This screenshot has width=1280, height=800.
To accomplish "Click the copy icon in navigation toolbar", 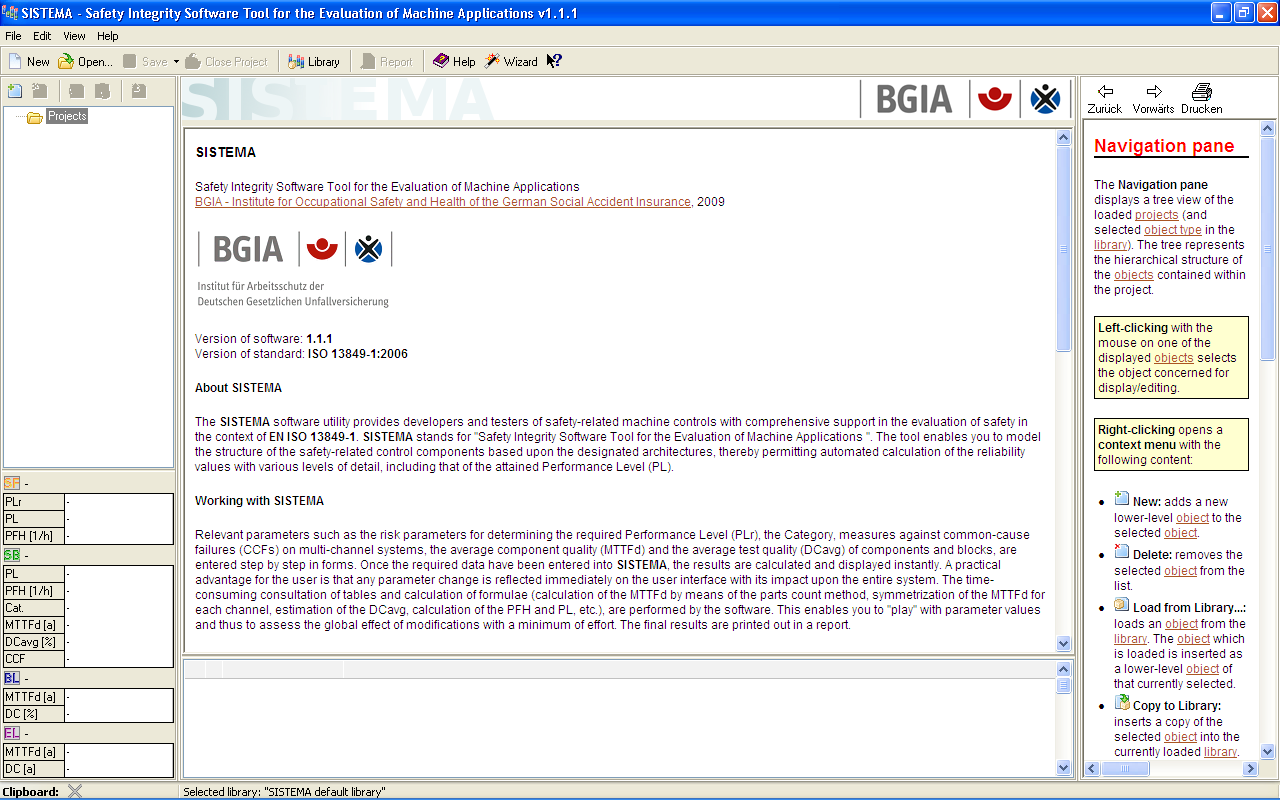I will (x=76, y=91).
